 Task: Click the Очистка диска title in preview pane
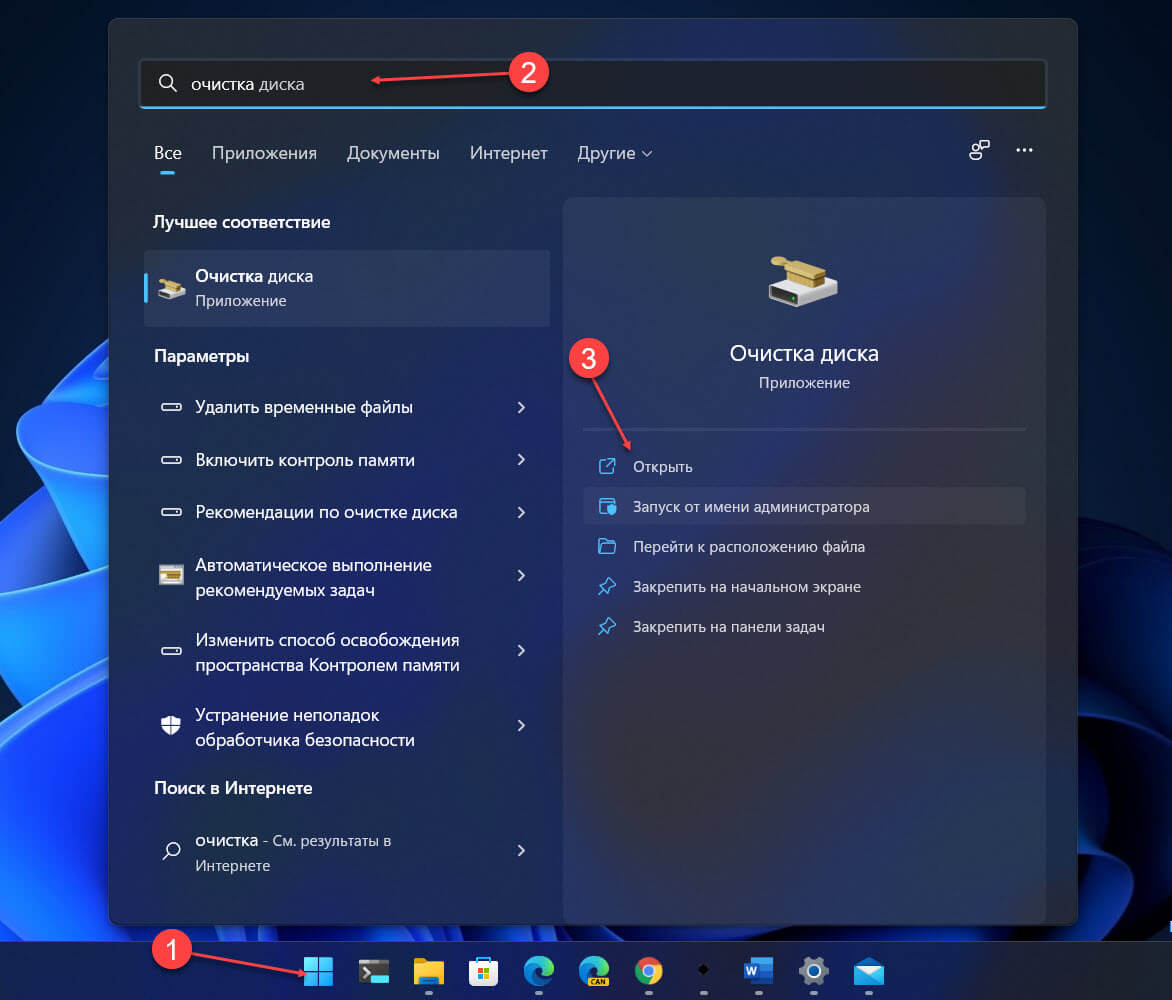[x=804, y=353]
